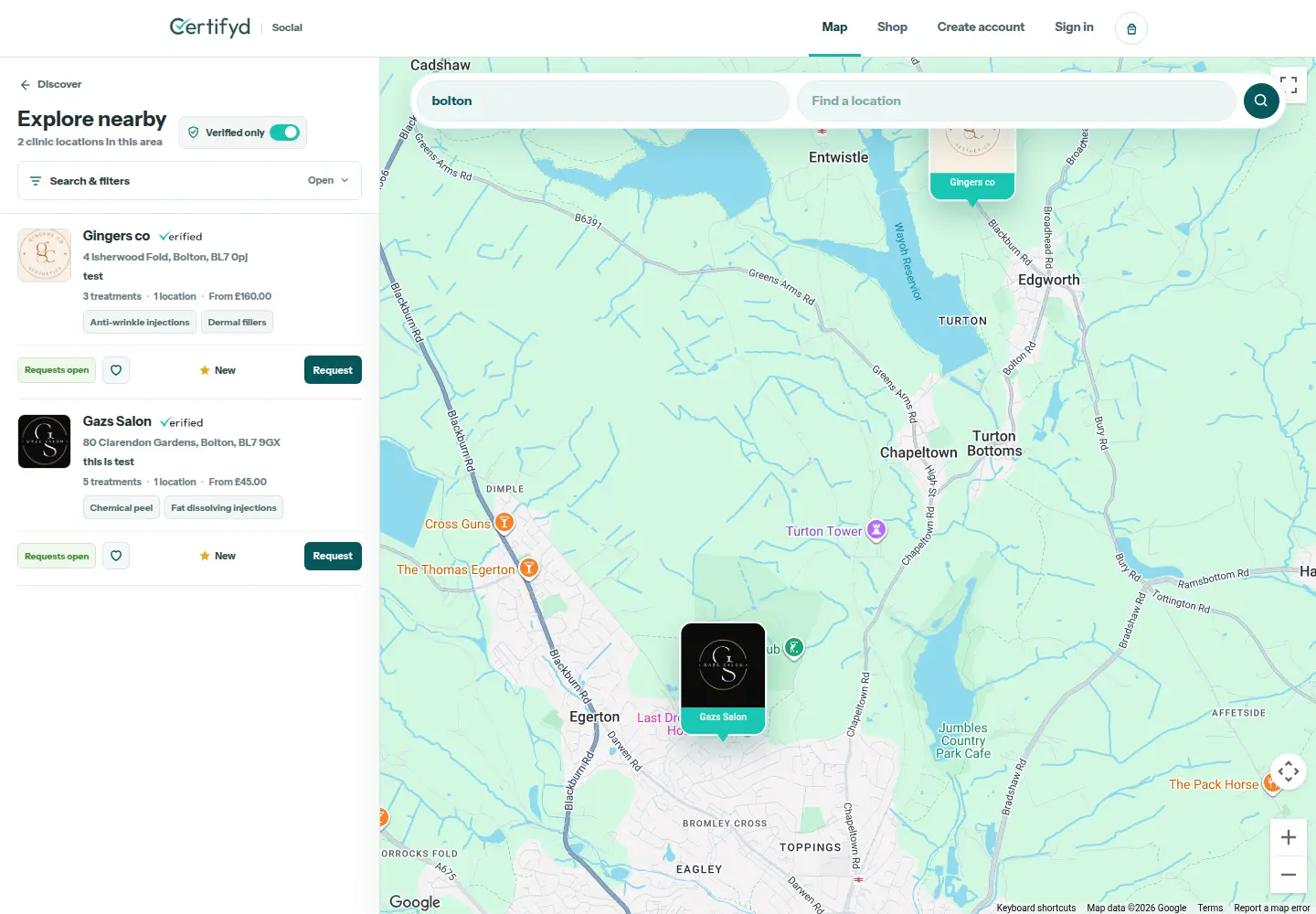This screenshot has width=1316, height=914.
Task: Click the teal search magnifier button
Action: (1261, 101)
